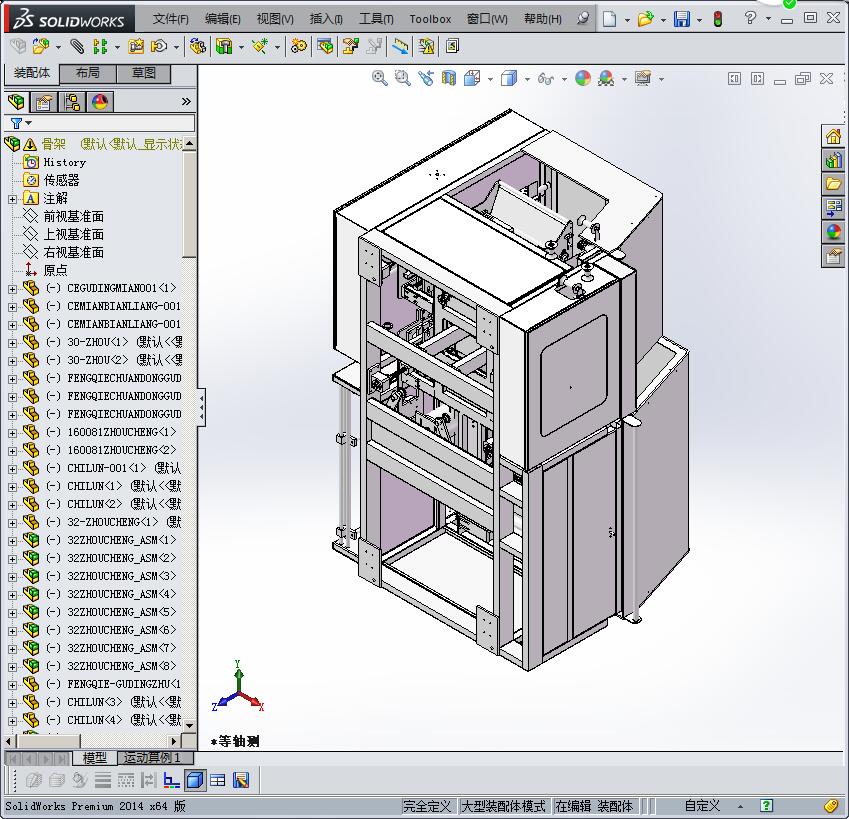Open the Toolbox menu
This screenshot has height=819, width=849.
(x=430, y=19)
